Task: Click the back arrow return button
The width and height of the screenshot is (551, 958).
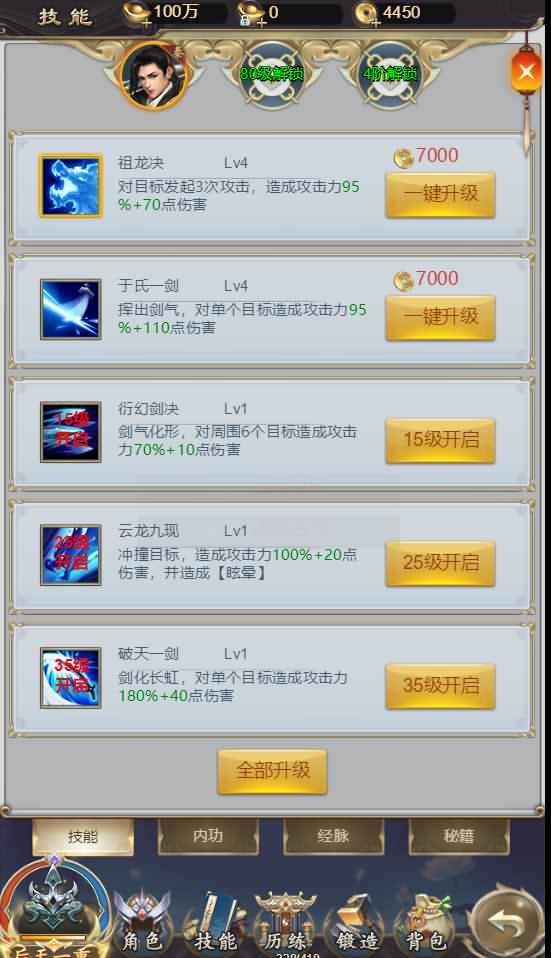Action: click(508, 923)
